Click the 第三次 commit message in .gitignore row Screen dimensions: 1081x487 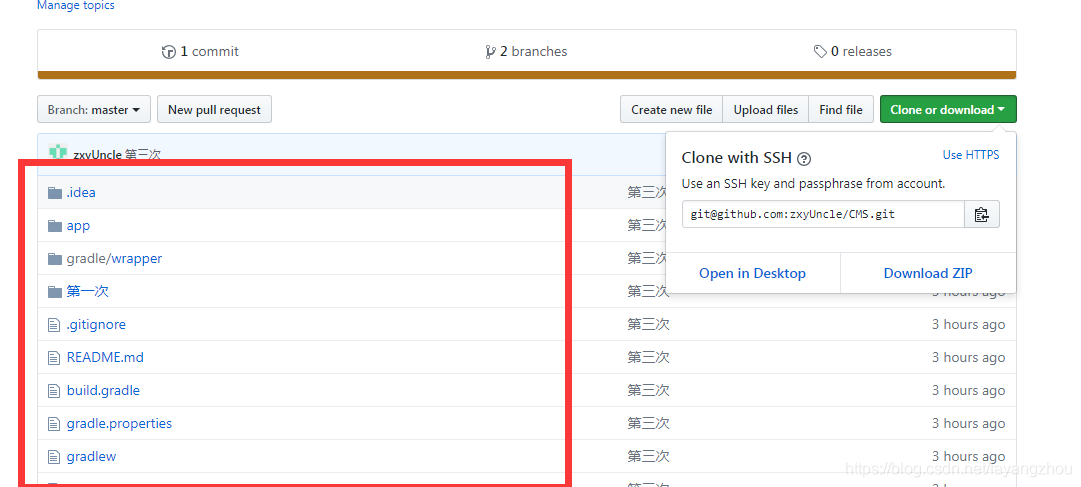648,325
